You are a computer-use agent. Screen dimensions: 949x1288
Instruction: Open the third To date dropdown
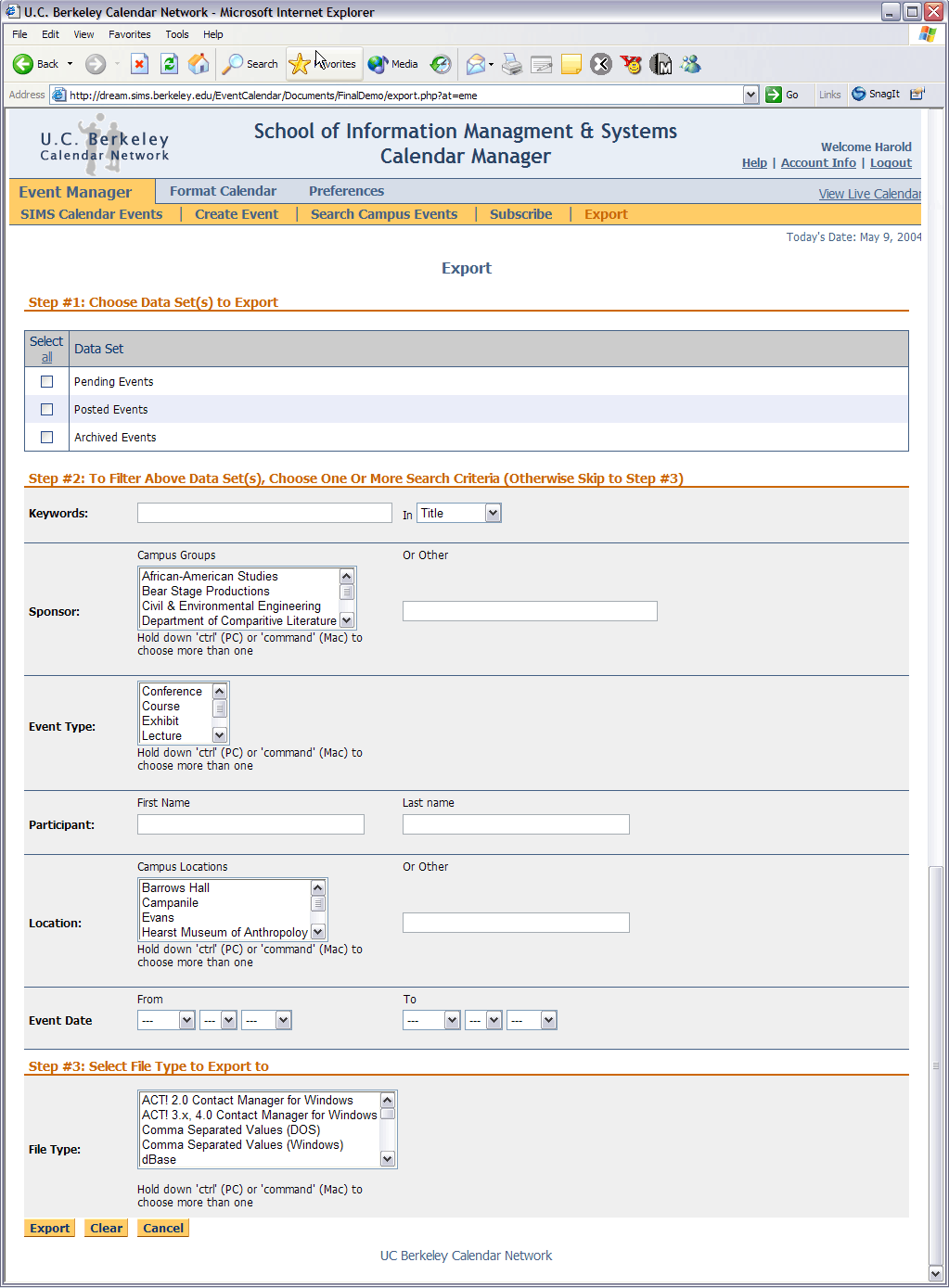(532, 1020)
